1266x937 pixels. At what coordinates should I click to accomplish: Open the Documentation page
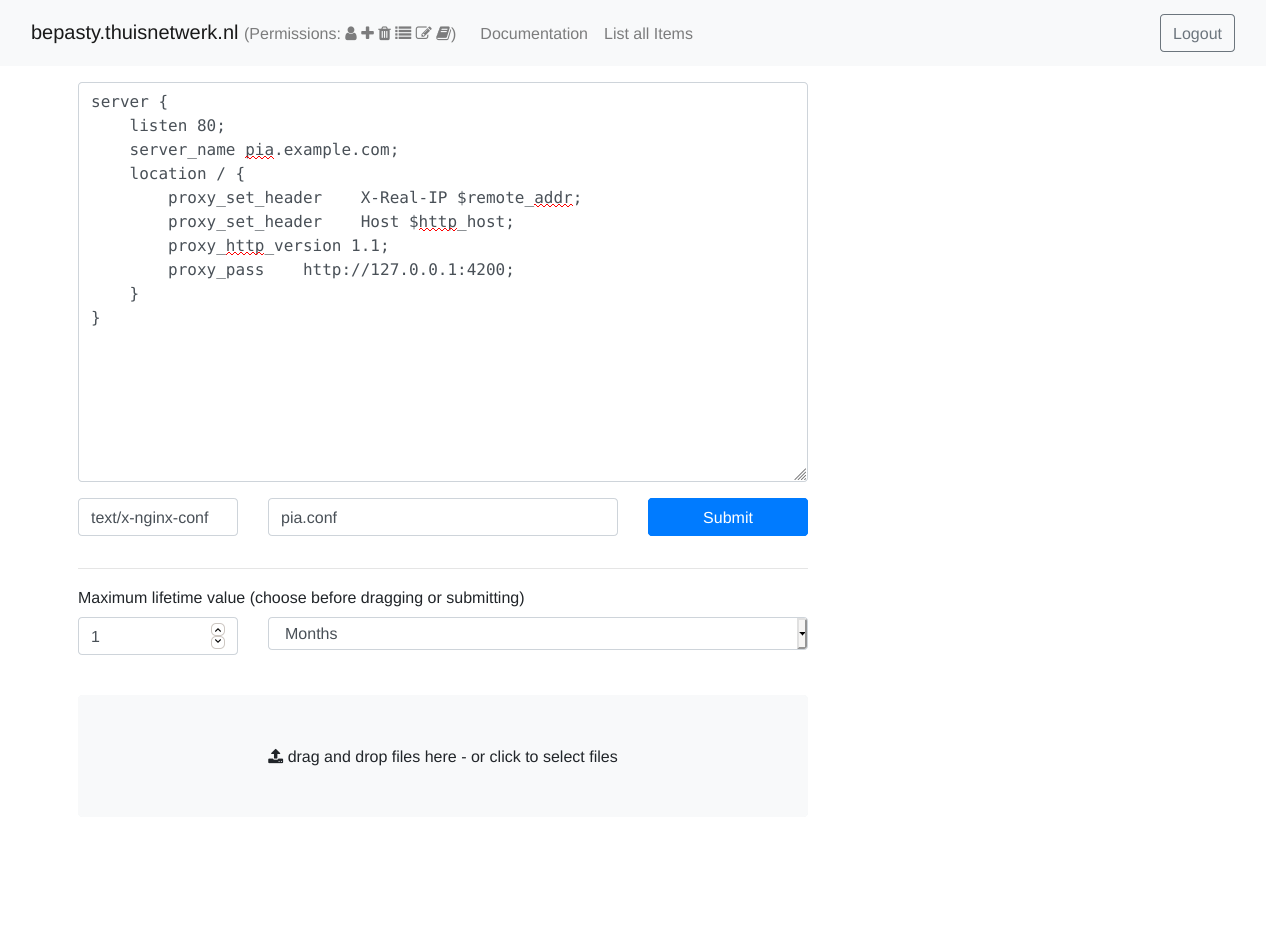click(x=534, y=34)
